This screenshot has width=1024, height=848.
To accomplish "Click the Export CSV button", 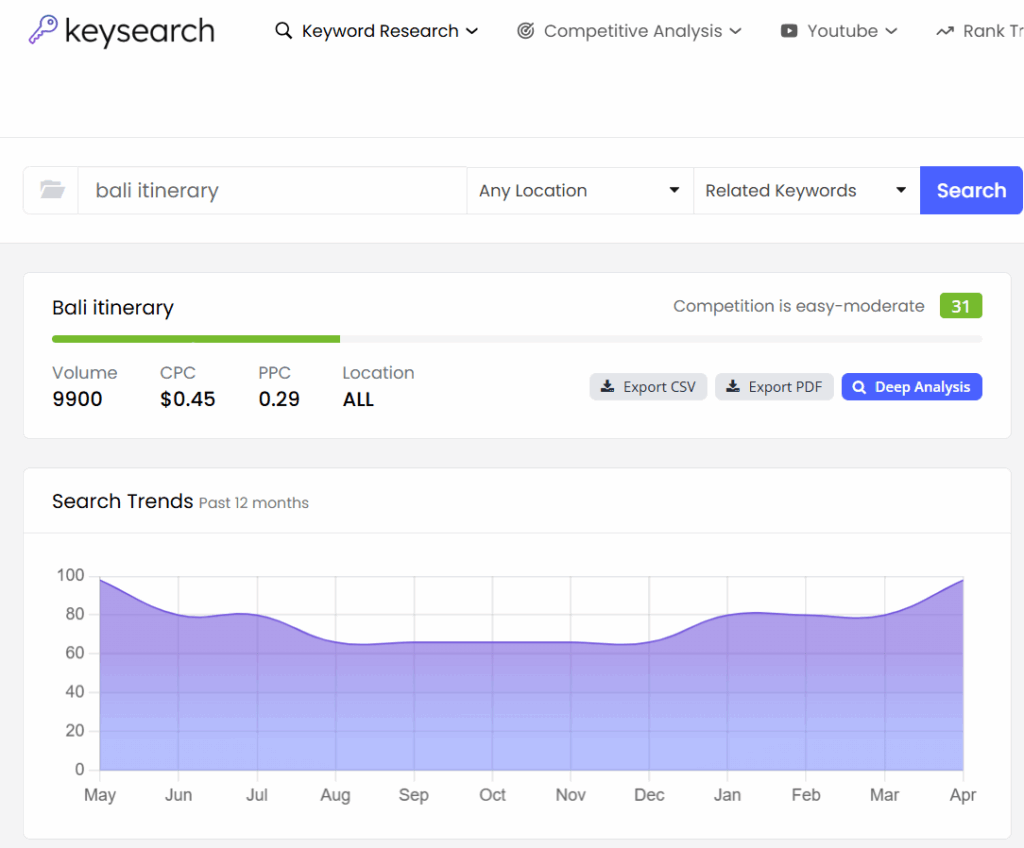I will 648,387.
